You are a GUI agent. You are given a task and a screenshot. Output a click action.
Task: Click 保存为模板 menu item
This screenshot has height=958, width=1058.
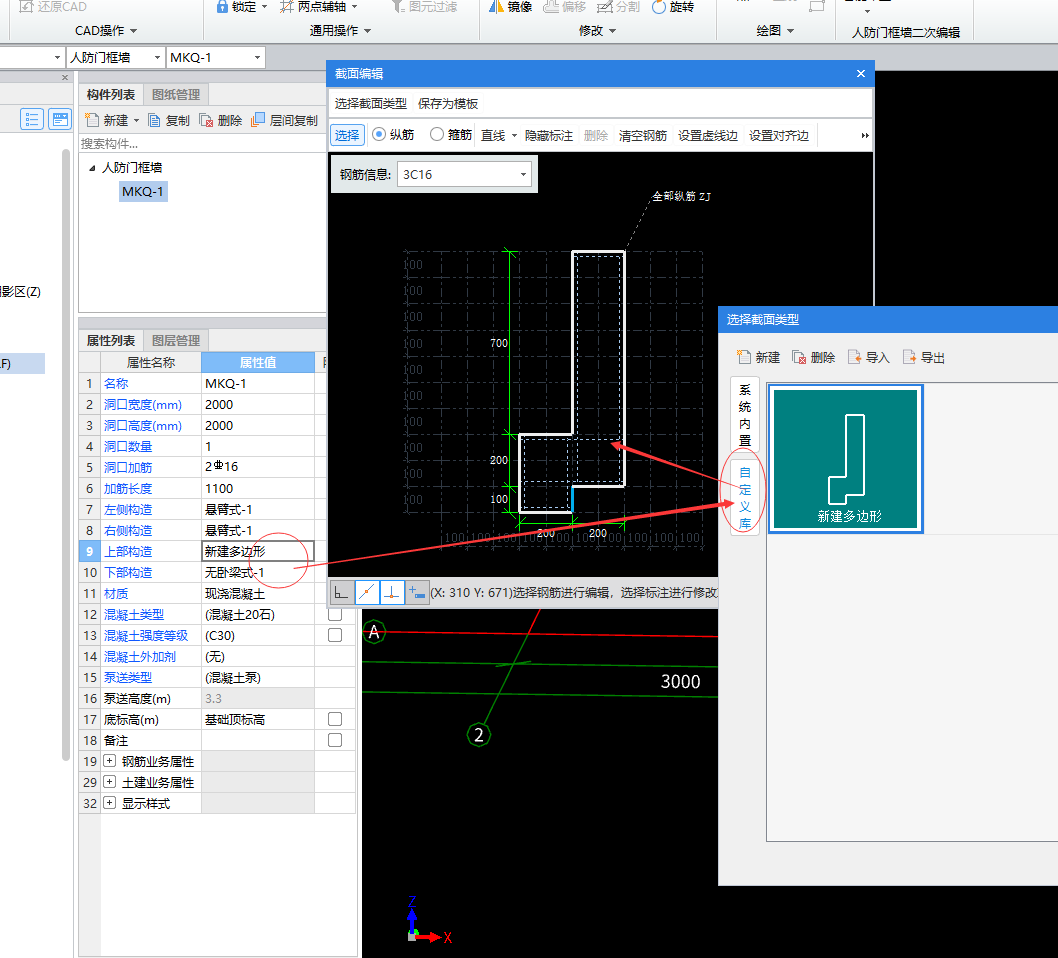(x=448, y=103)
